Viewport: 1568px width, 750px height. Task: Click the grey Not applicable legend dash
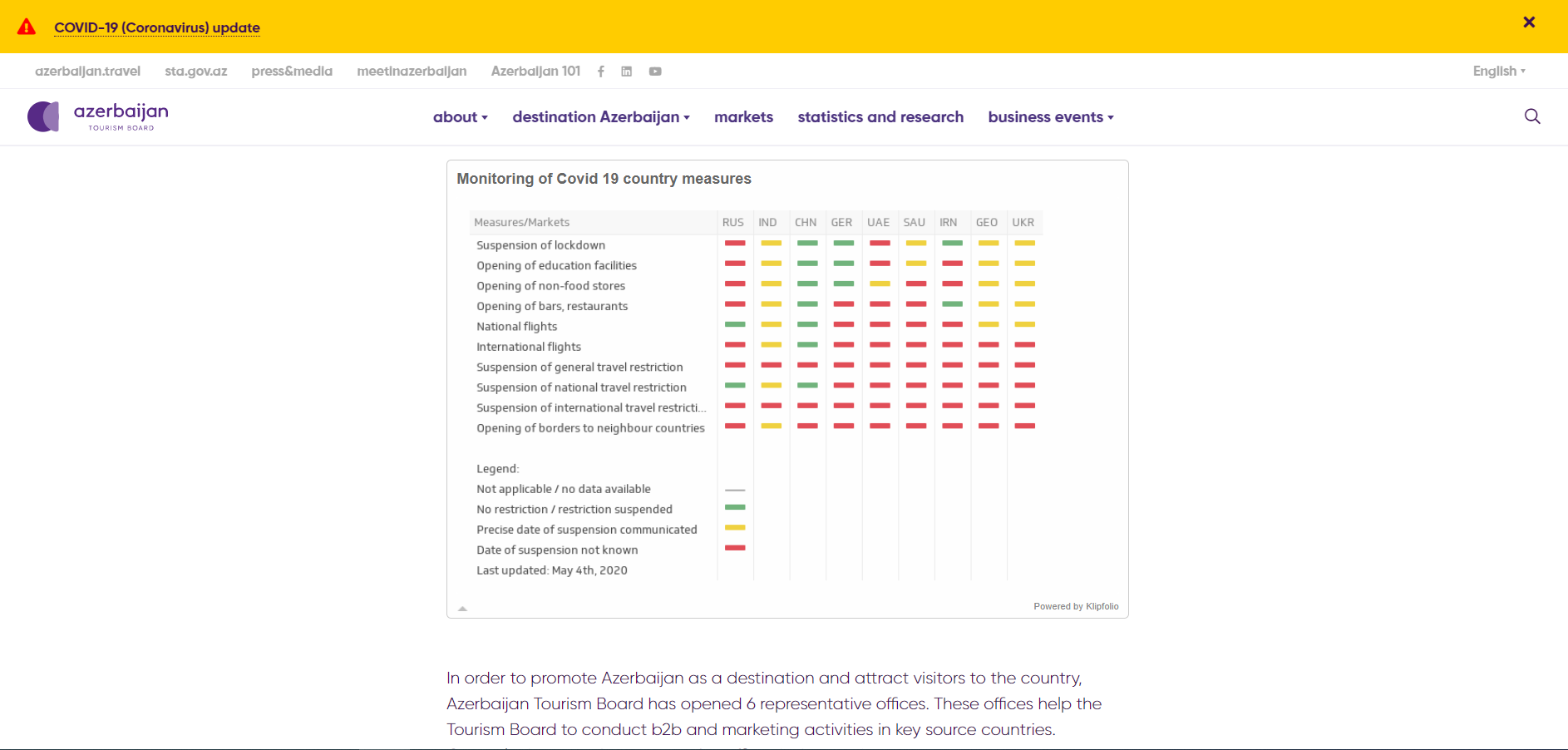(735, 490)
